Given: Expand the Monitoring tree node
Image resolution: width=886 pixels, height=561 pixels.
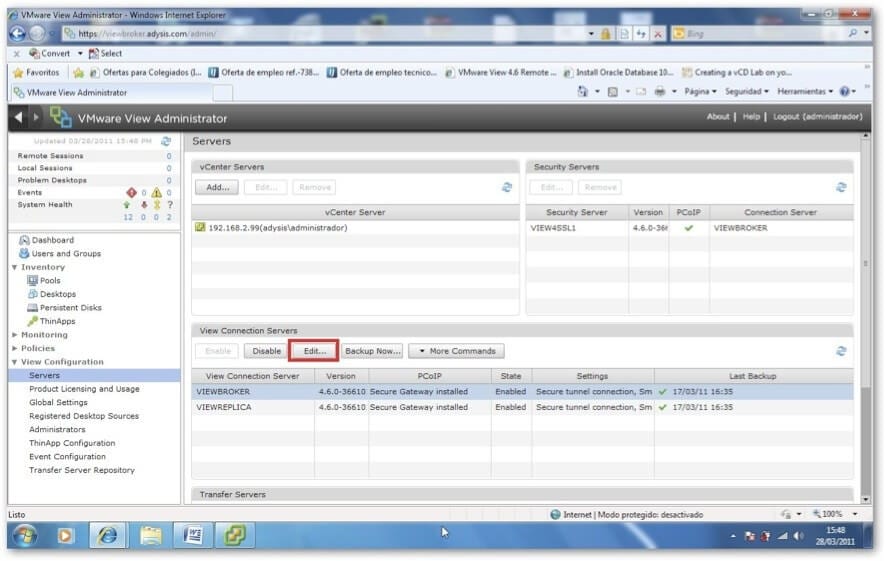Looking at the screenshot, I should pyautogui.click(x=15, y=335).
